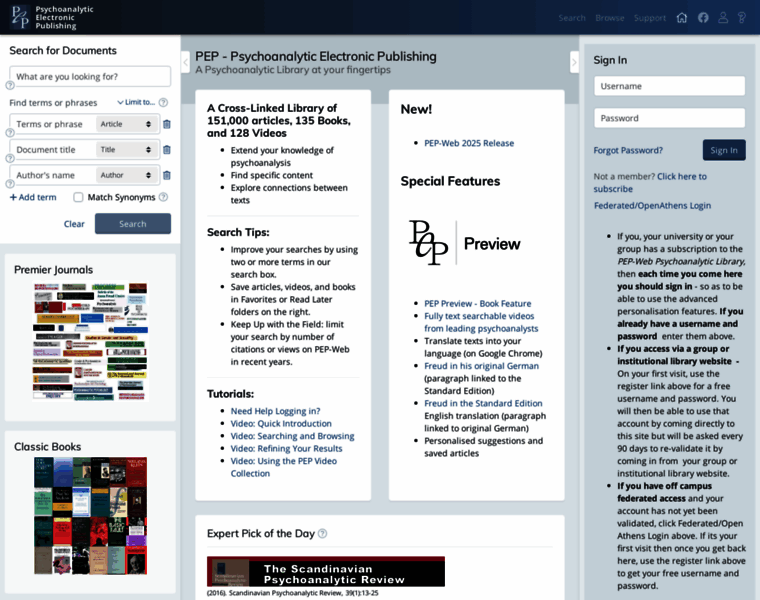Delete the Author's name search row

point(167,175)
